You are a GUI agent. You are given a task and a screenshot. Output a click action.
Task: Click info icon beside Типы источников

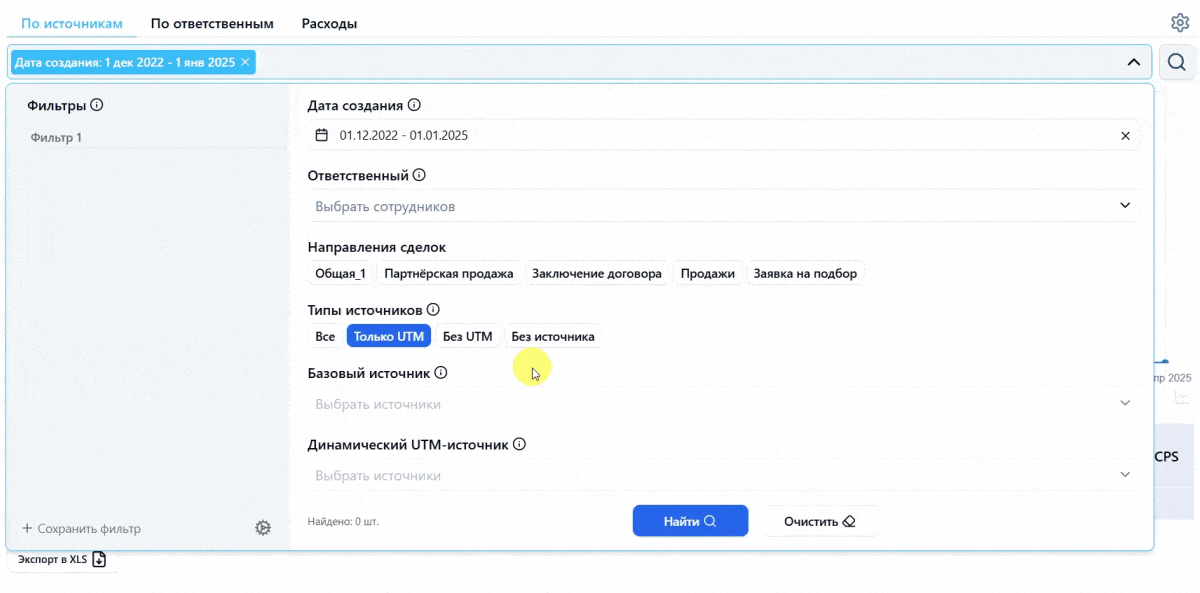[x=433, y=310]
